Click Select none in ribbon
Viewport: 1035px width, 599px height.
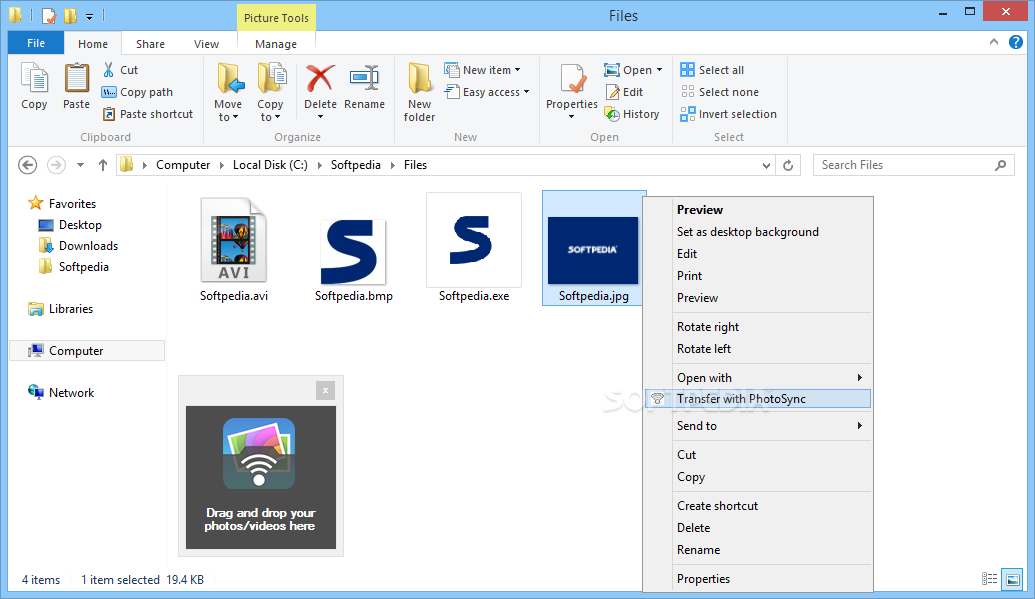point(719,92)
